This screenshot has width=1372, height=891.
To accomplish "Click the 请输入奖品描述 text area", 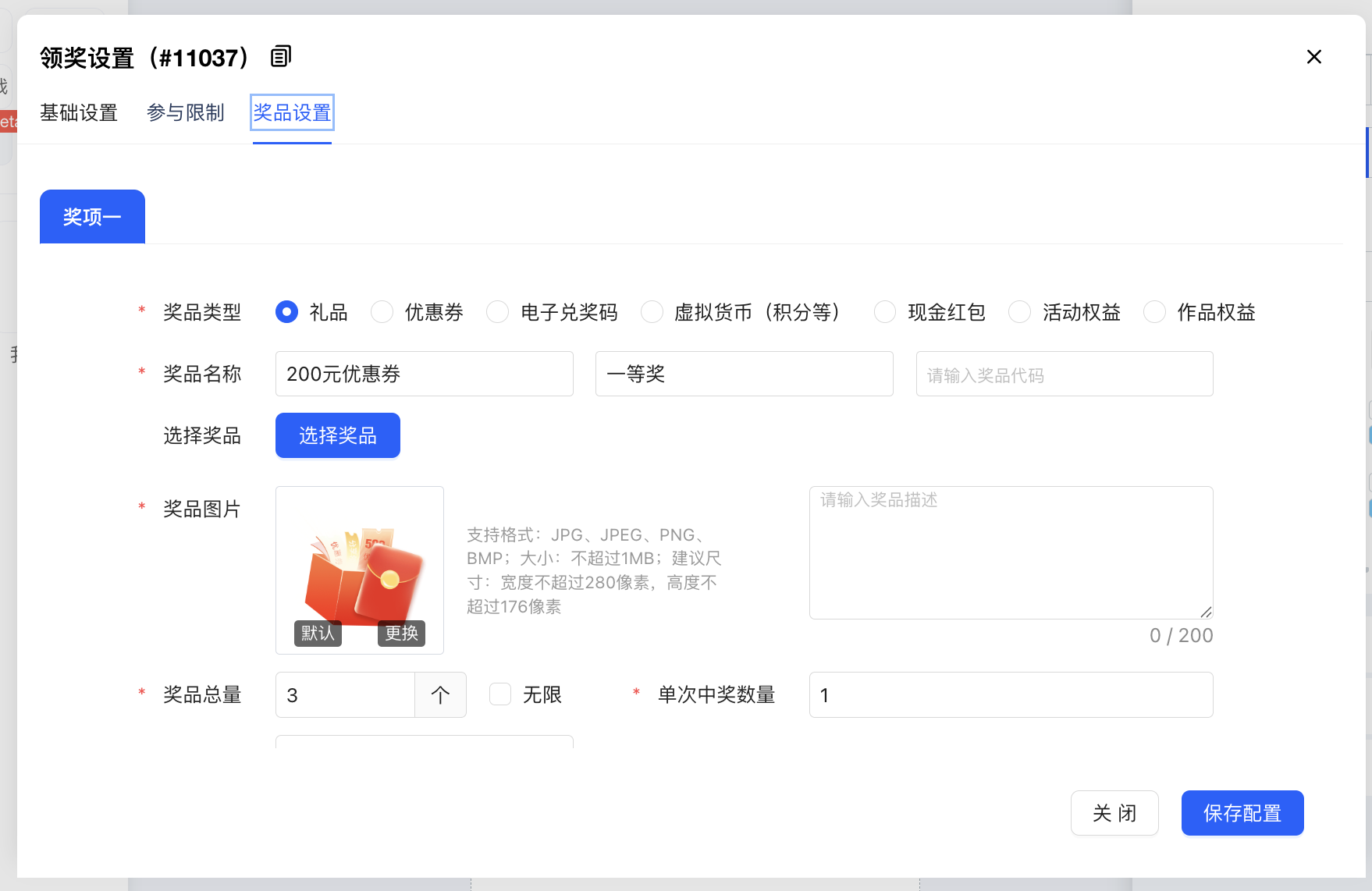I will [1011, 552].
